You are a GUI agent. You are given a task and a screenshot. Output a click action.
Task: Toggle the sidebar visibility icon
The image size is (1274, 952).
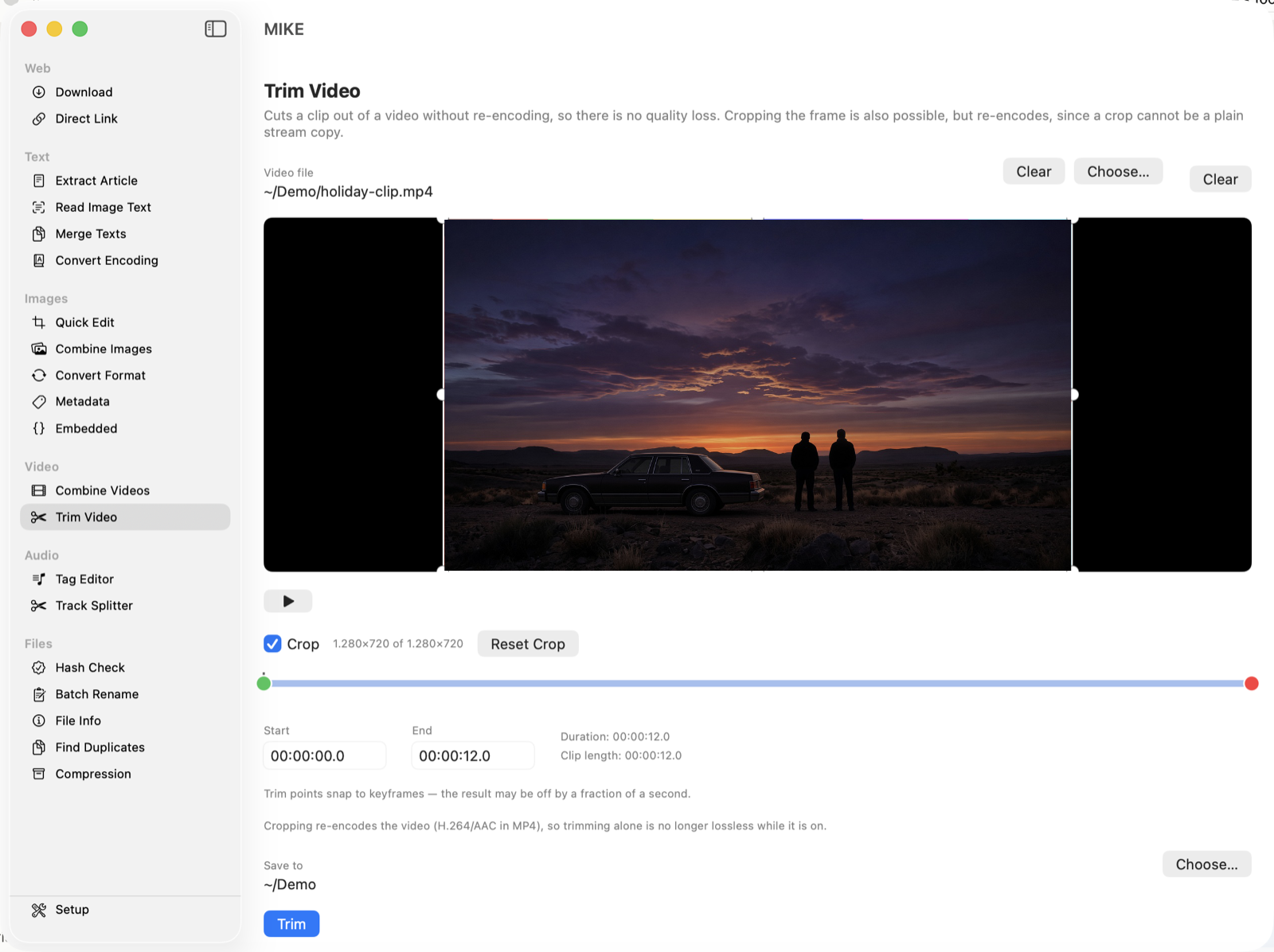(216, 29)
